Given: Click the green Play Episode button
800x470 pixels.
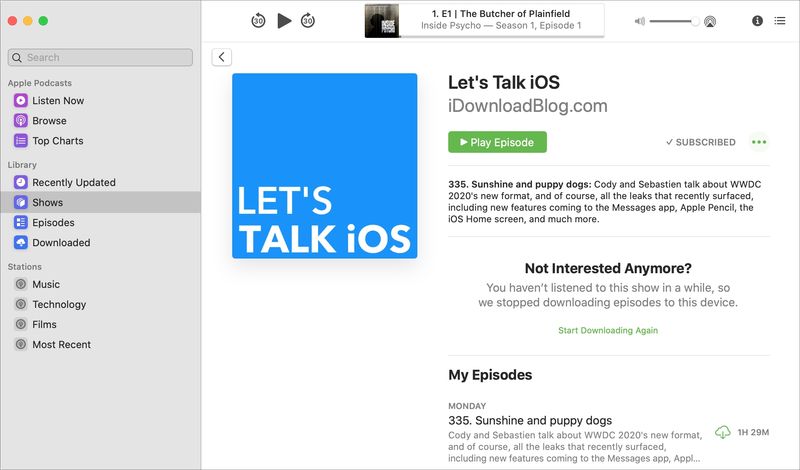Looking at the screenshot, I should [x=497, y=142].
